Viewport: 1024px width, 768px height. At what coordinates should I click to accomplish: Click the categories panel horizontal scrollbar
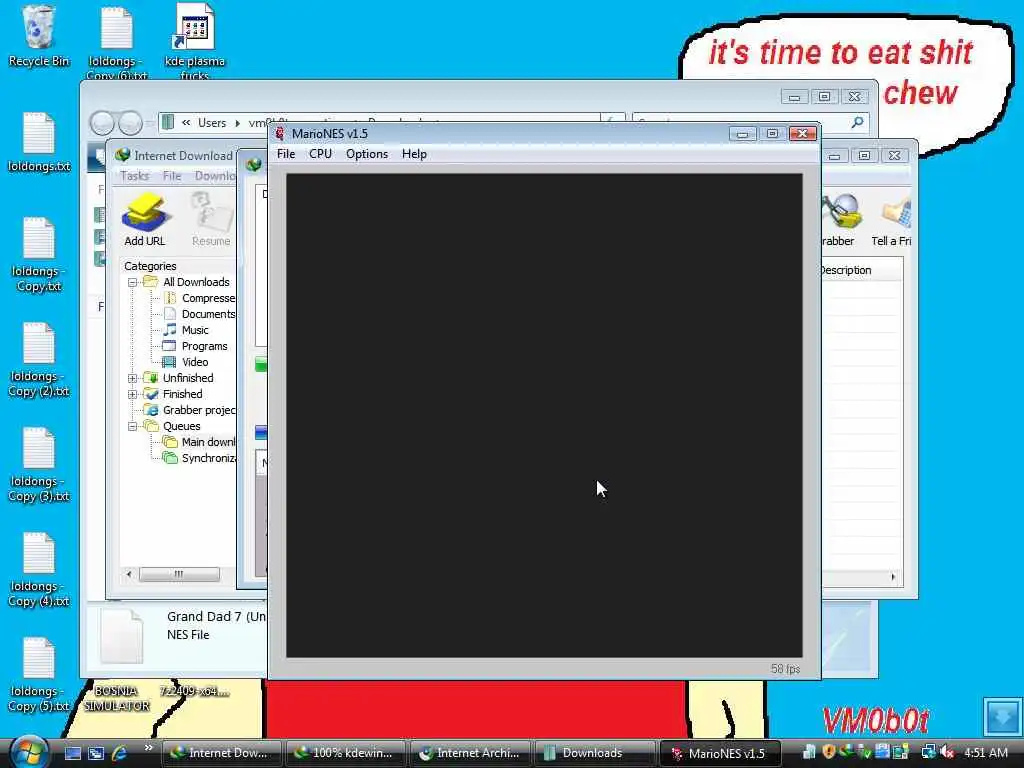coord(179,575)
